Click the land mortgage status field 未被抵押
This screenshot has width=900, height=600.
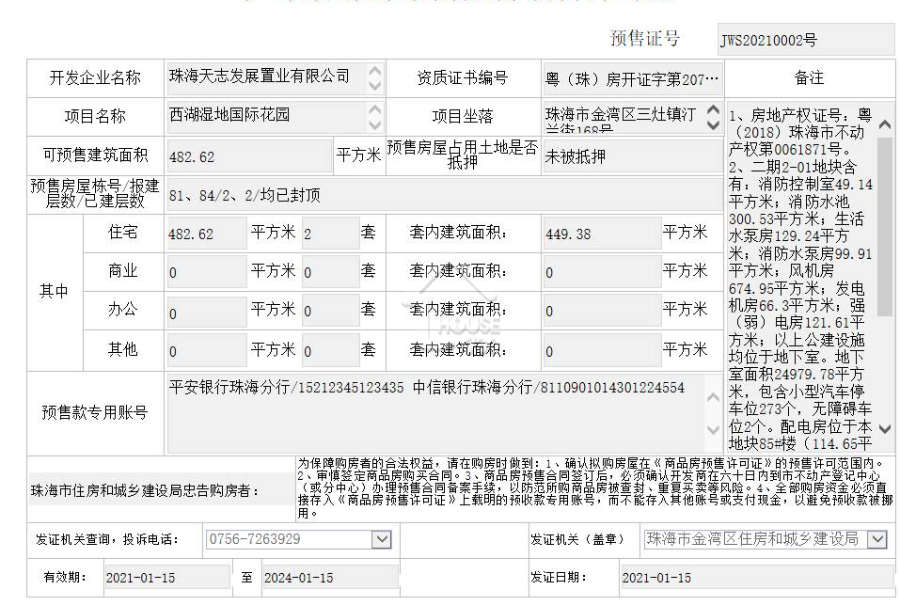632,156
